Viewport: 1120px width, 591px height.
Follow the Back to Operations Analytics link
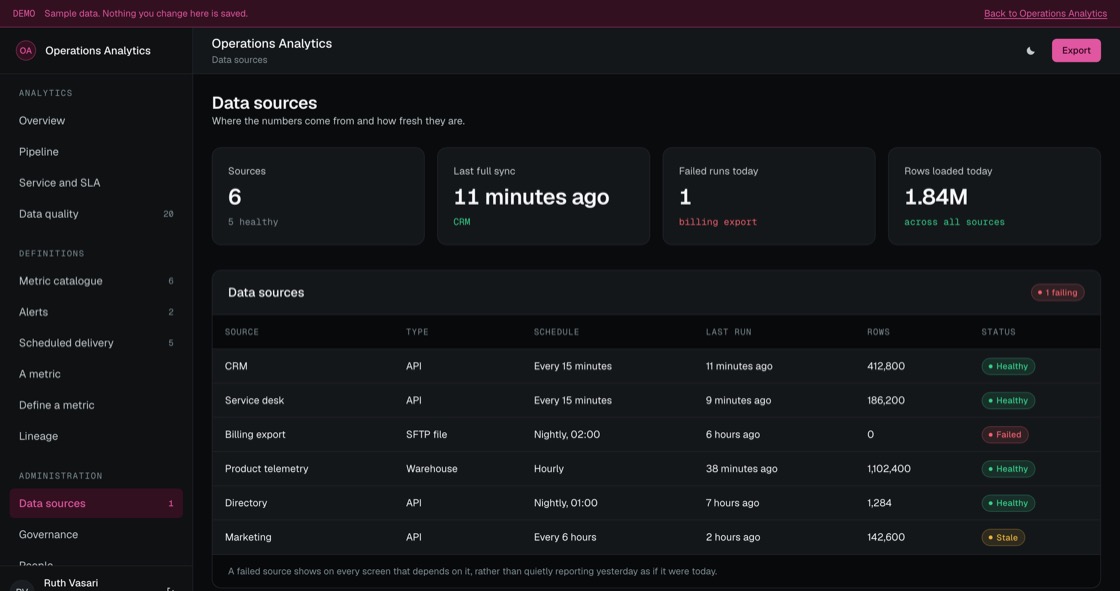(x=1045, y=14)
